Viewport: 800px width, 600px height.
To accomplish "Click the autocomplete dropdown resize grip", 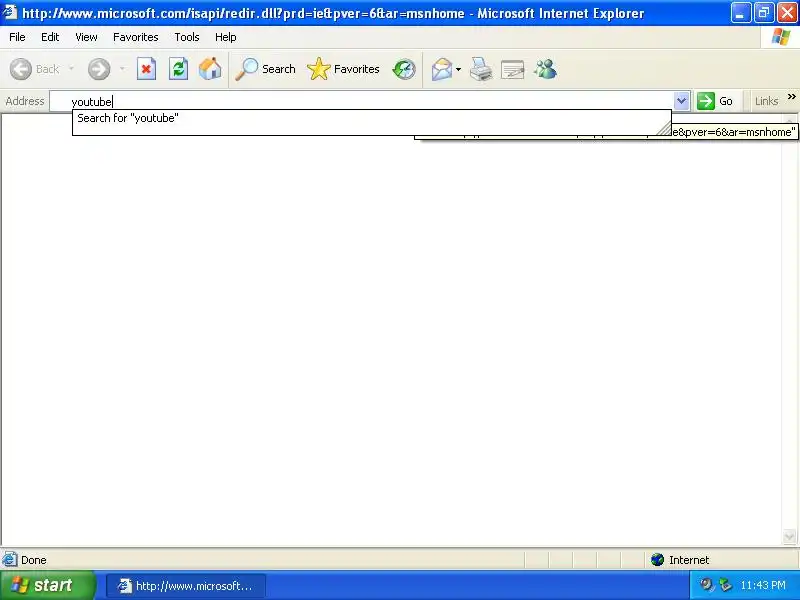I will (664, 129).
